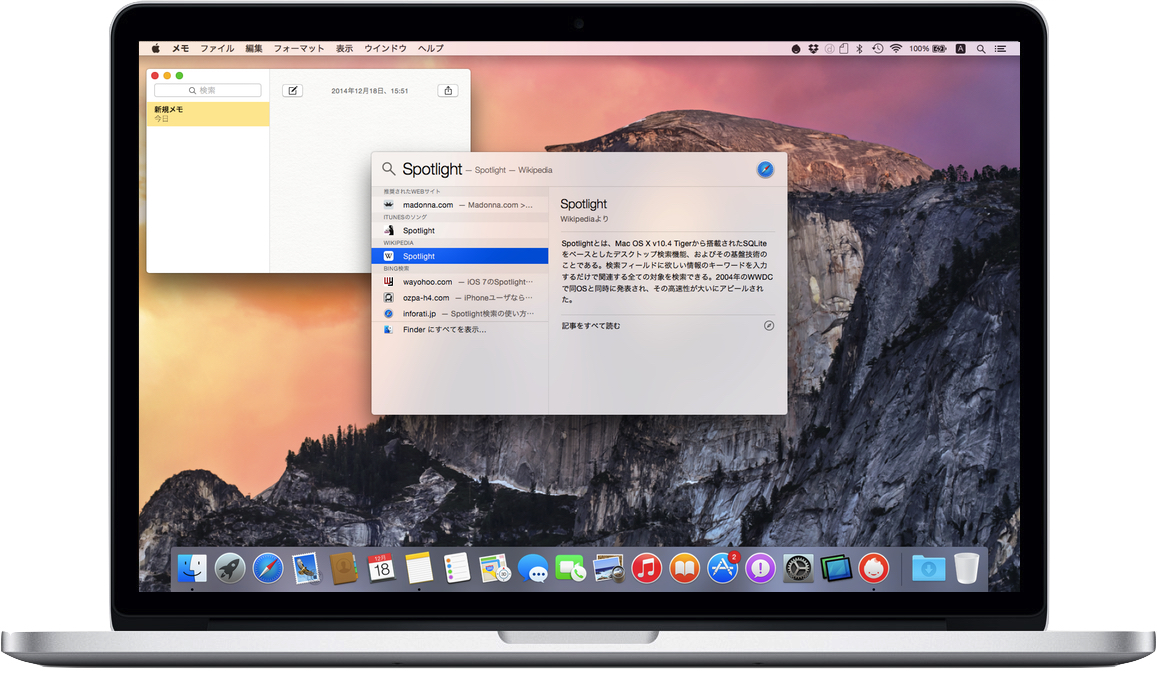1157x677 pixels.
Task: Click Finder にすべてを表示 row
Action: [460, 330]
